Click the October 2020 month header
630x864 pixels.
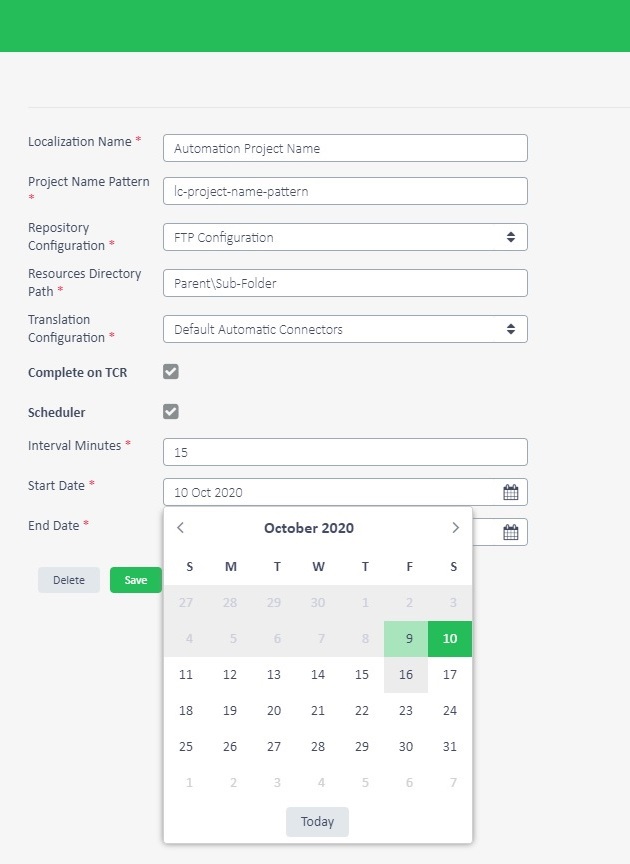click(309, 528)
